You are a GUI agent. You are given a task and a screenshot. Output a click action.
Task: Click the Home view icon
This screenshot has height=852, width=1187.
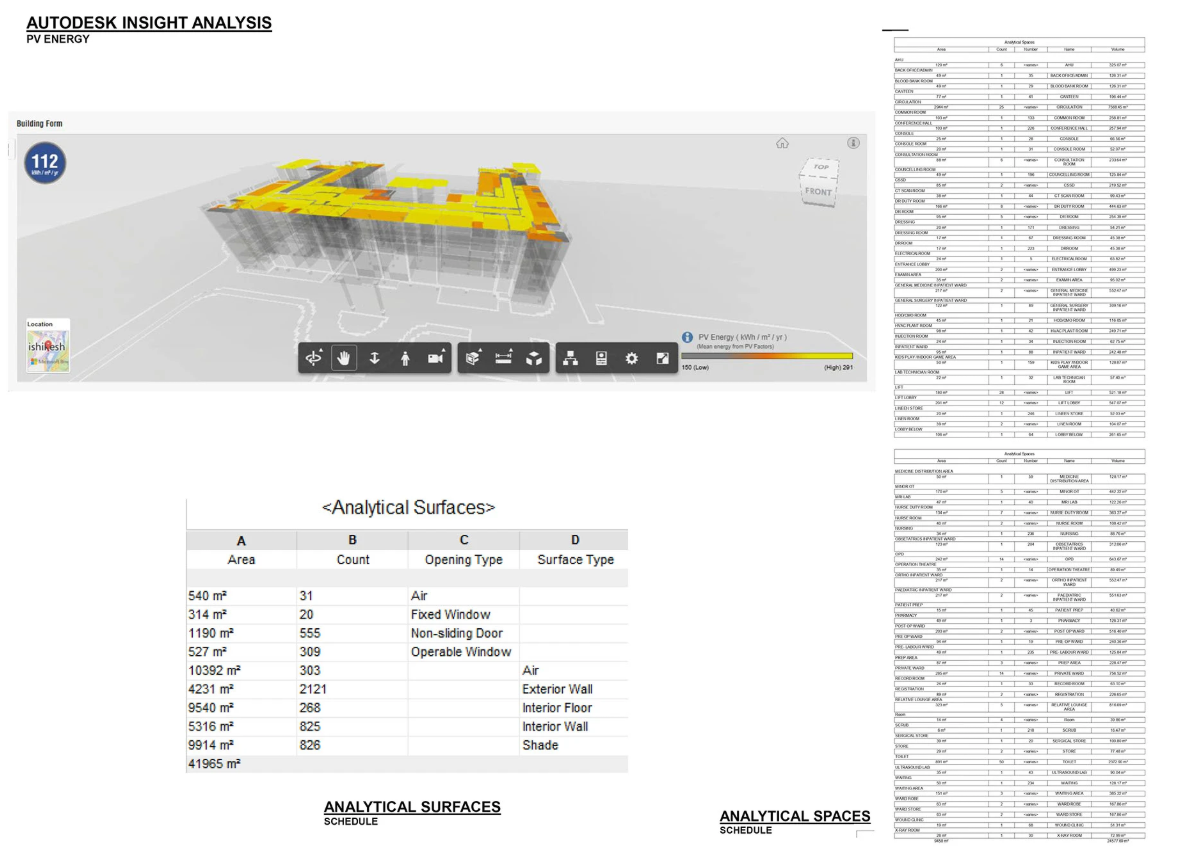(782, 143)
